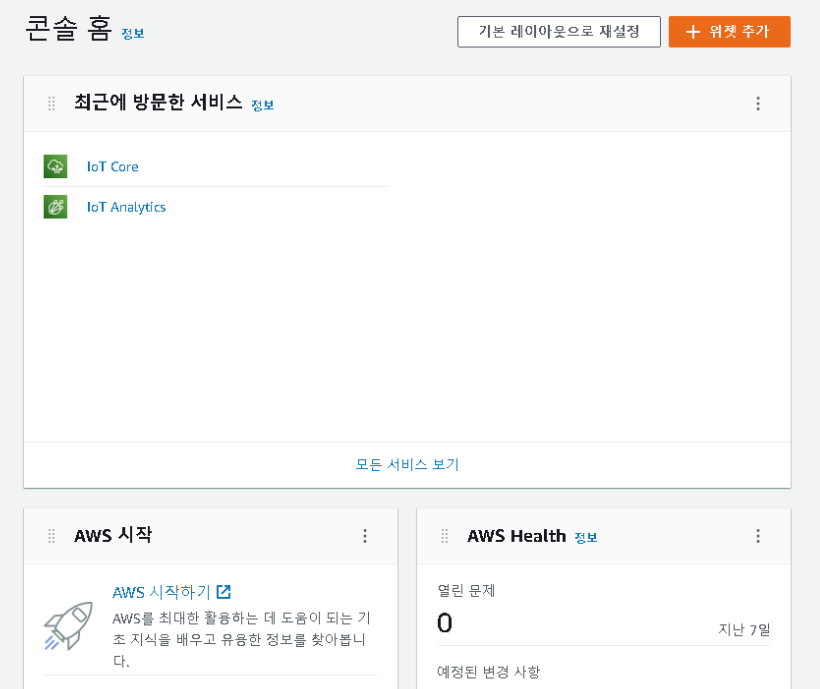Click 정보 link next to AWS Health
The height and width of the screenshot is (689, 820).
[x=586, y=537]
